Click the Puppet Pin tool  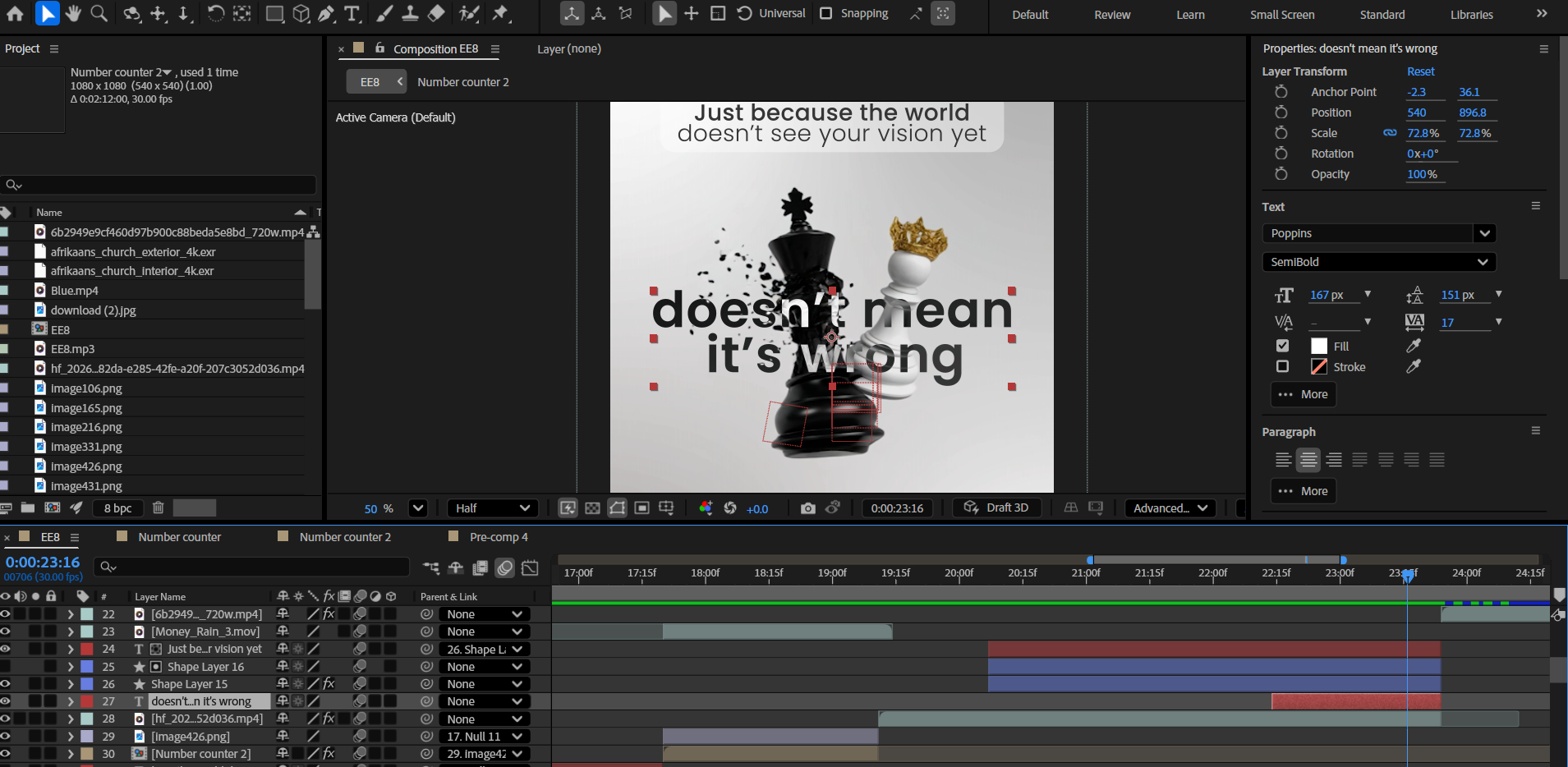click(500, 13)
